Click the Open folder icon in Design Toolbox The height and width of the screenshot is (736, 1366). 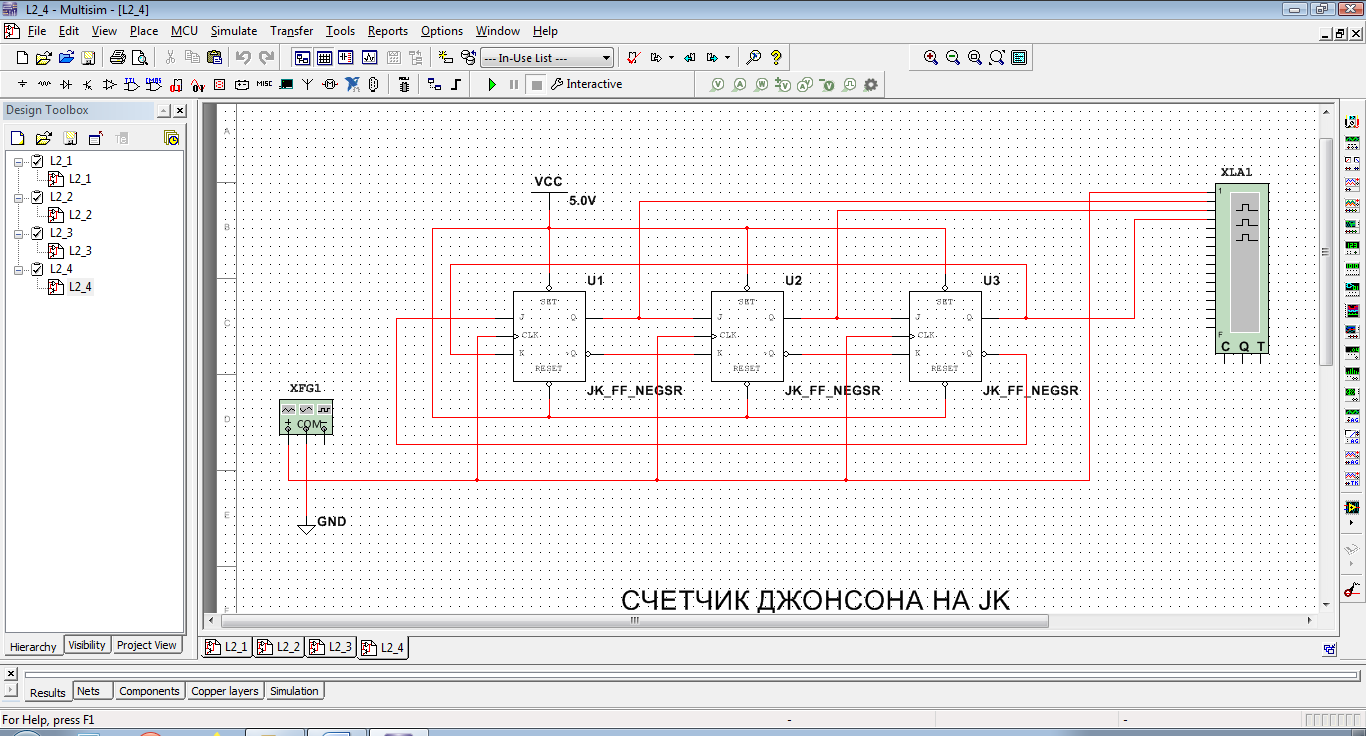click(x=43, y=138)
